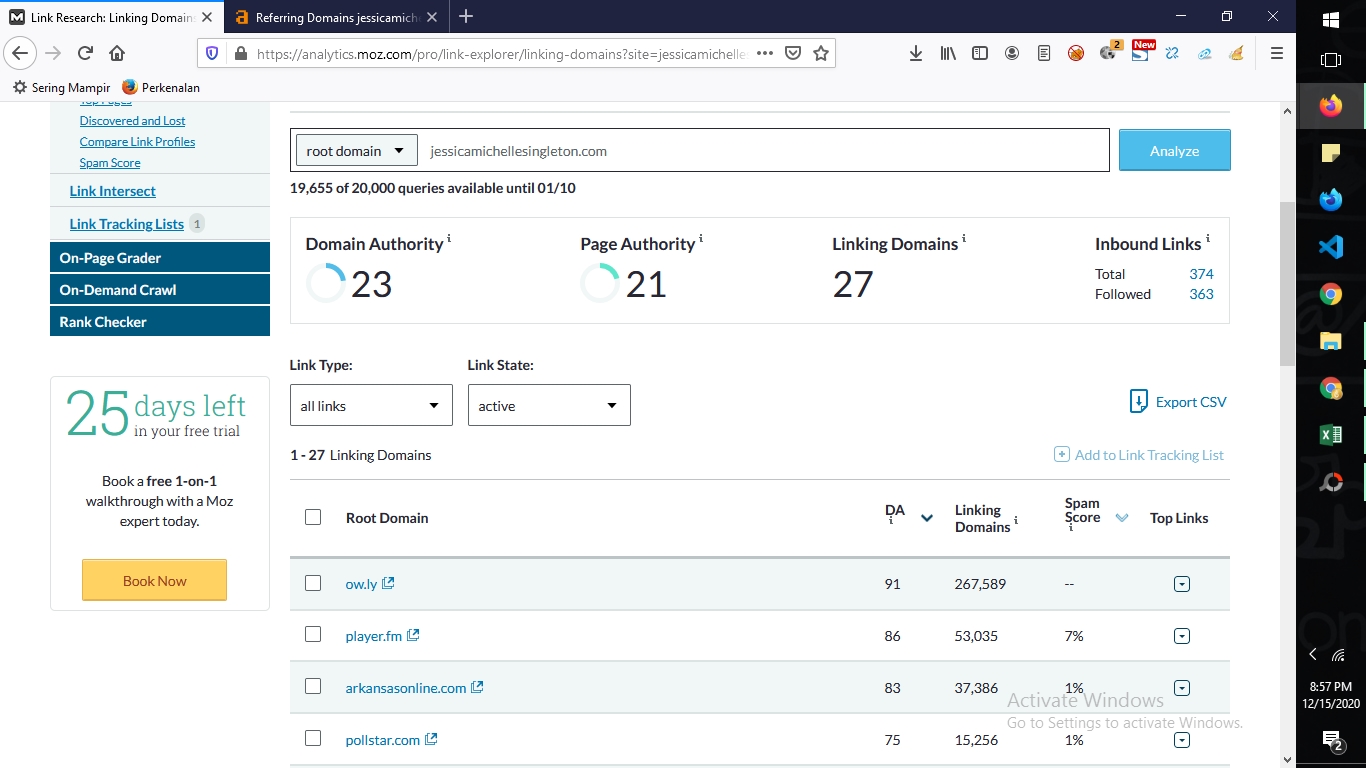Image resolution: width=1366 pixels, height=768 pixels.
Task: Select the Link Research Moz tab
Action: point(112,17)
